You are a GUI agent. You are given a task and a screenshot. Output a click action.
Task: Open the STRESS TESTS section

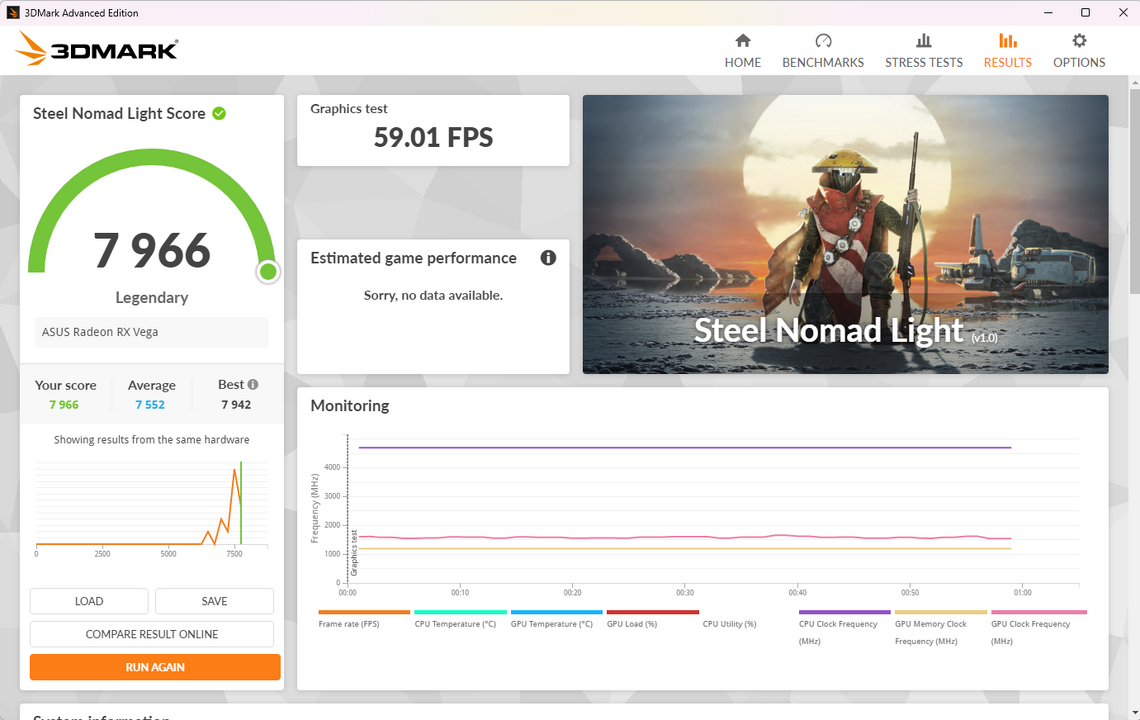tap(923, 50)
